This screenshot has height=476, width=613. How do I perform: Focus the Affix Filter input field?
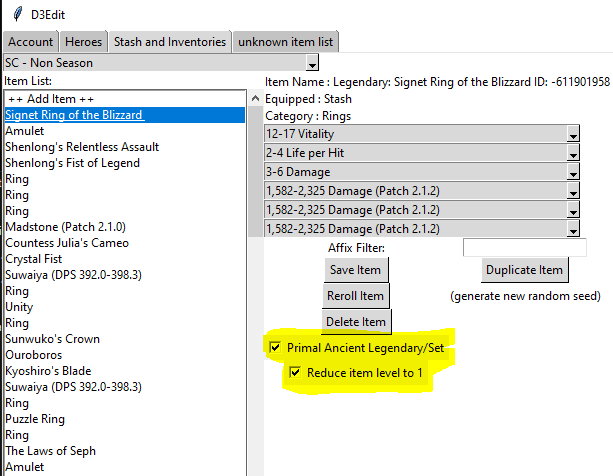[x=525, y=248]
